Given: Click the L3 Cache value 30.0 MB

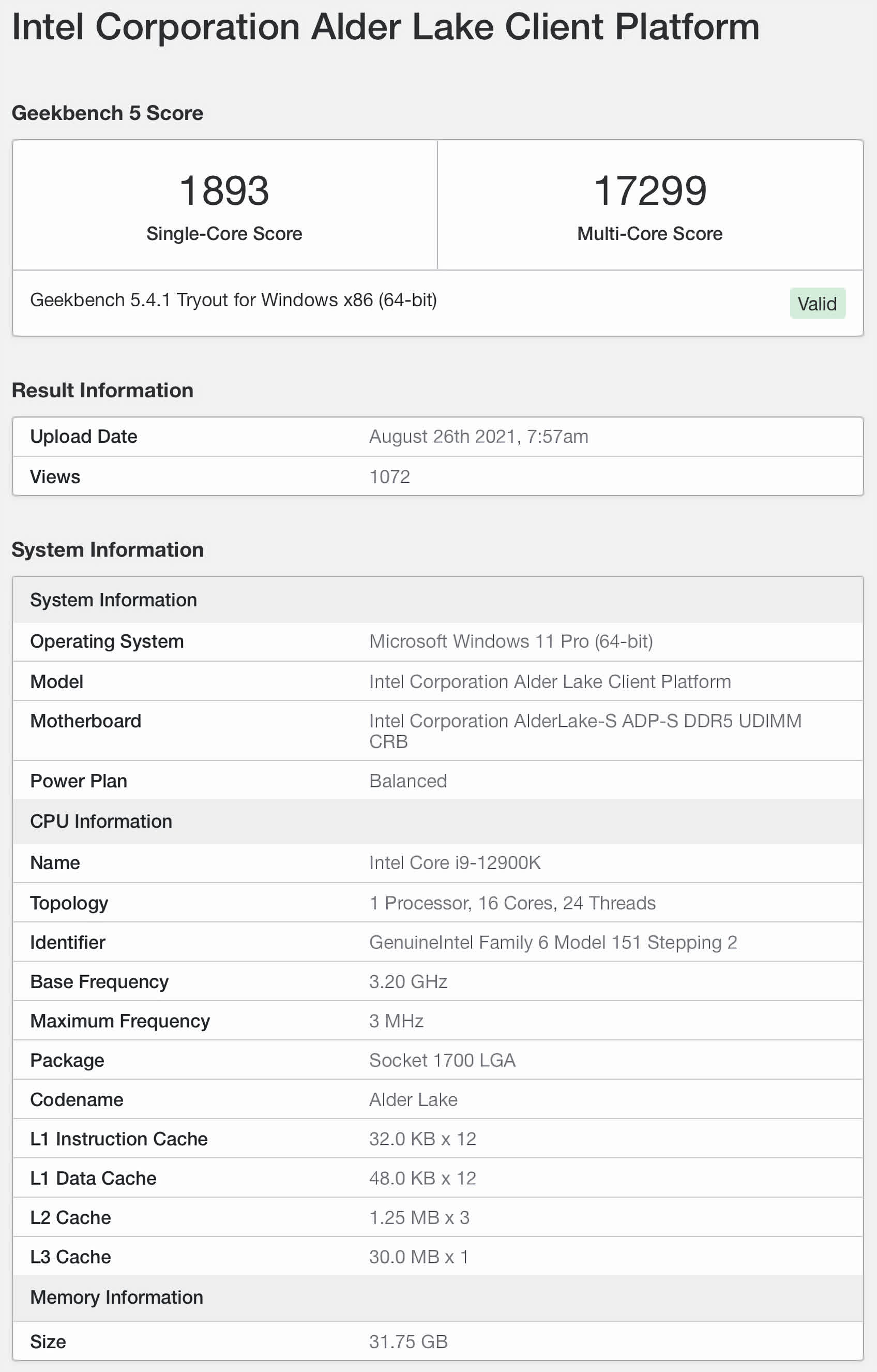Looking at the screenshot, I should (x=418, y=1257).
